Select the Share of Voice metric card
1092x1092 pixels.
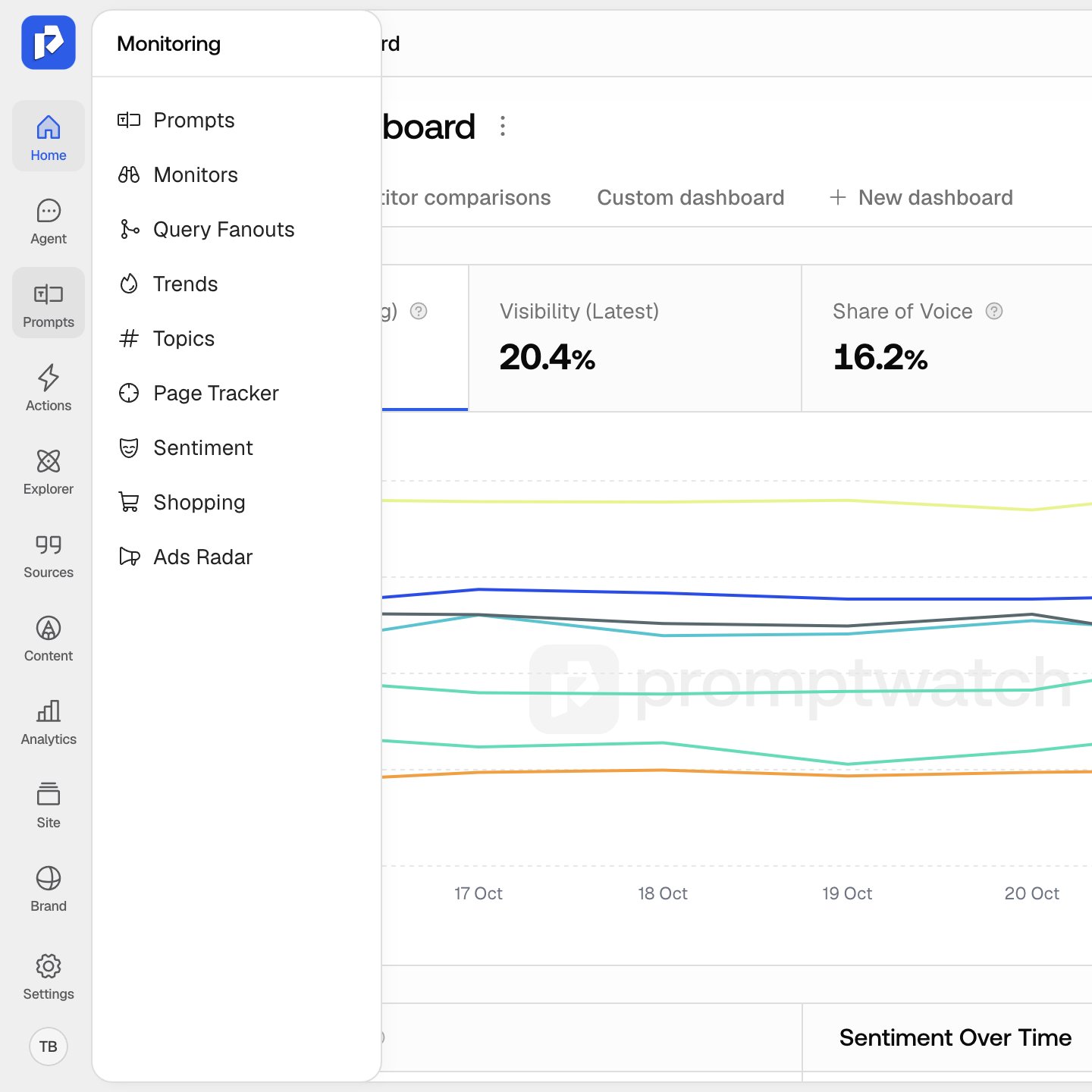(947, 338)
